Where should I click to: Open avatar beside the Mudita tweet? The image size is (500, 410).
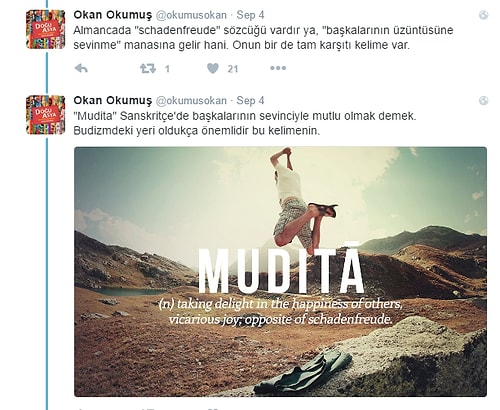click(x=45, y=115)
